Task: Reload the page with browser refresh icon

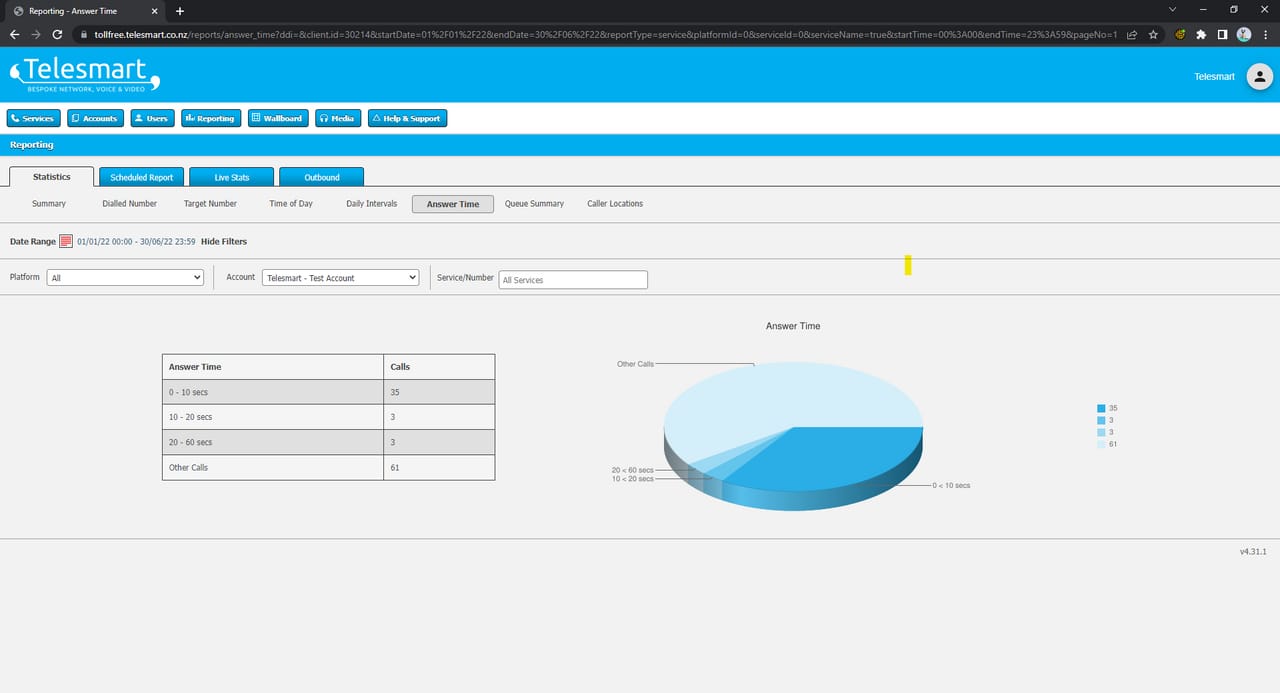Action: (x=58, y=34)
